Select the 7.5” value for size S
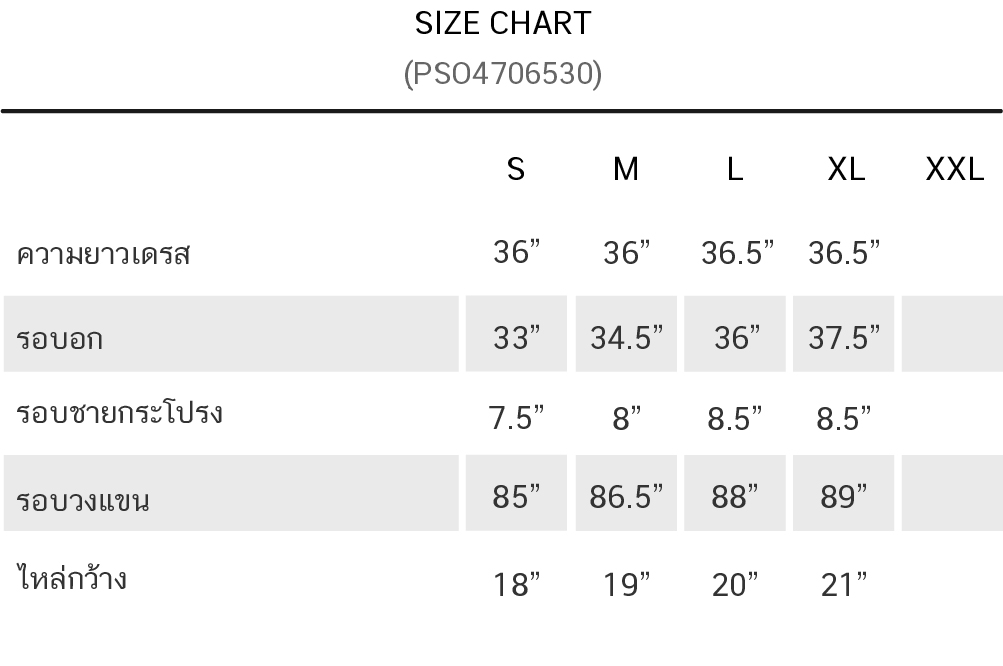Viewport: 1003px width, 666px height. tap(516, 418)
